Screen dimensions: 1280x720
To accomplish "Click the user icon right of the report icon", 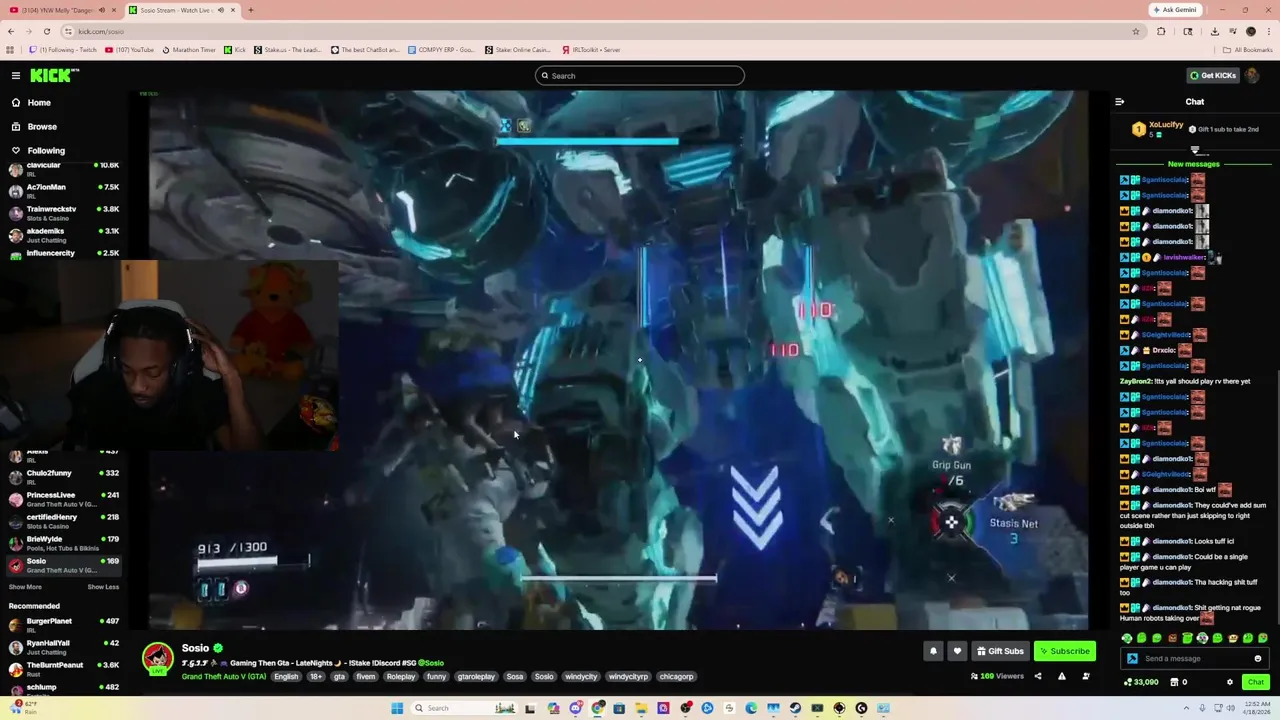I will tap(1086, 677).
